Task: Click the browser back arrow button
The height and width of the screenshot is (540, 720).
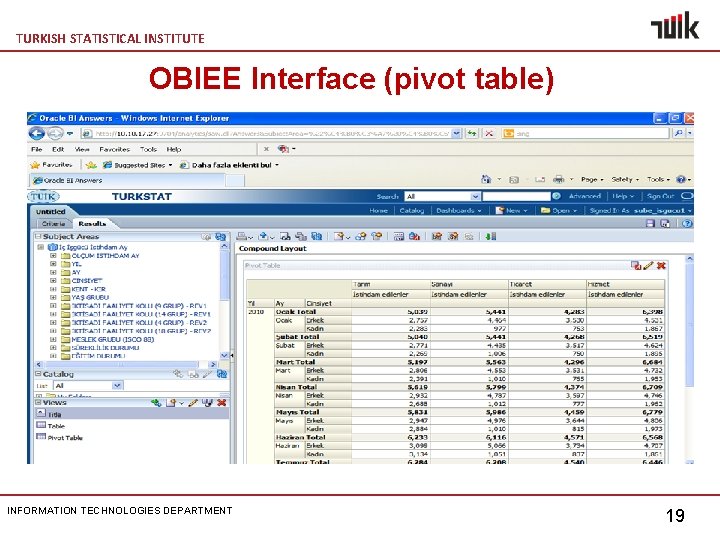Action: click(37, 134)
